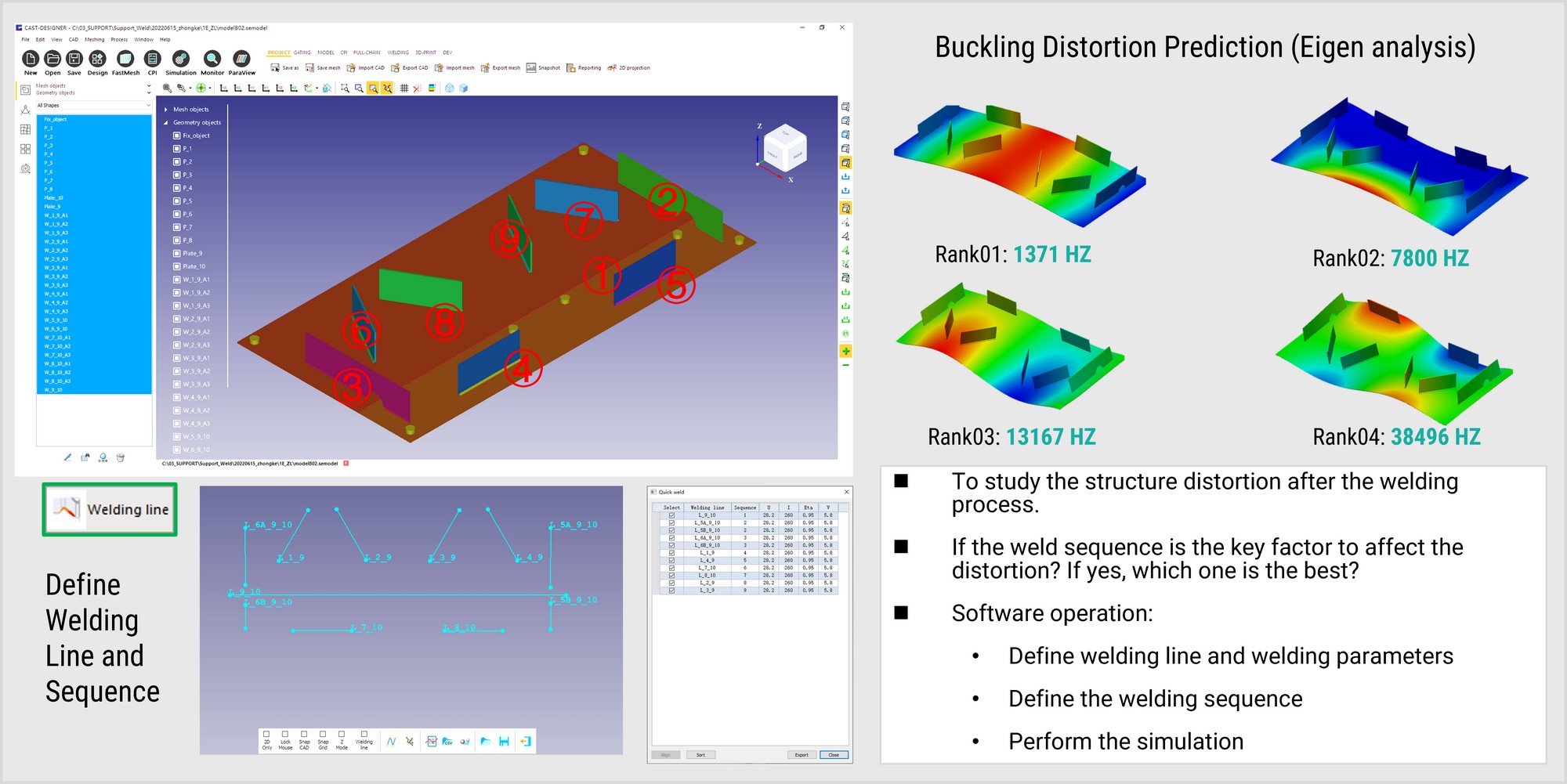Collapse the Geometry objects tree node
Viewport: 1567px width, 784px height.
coord(166,123)
